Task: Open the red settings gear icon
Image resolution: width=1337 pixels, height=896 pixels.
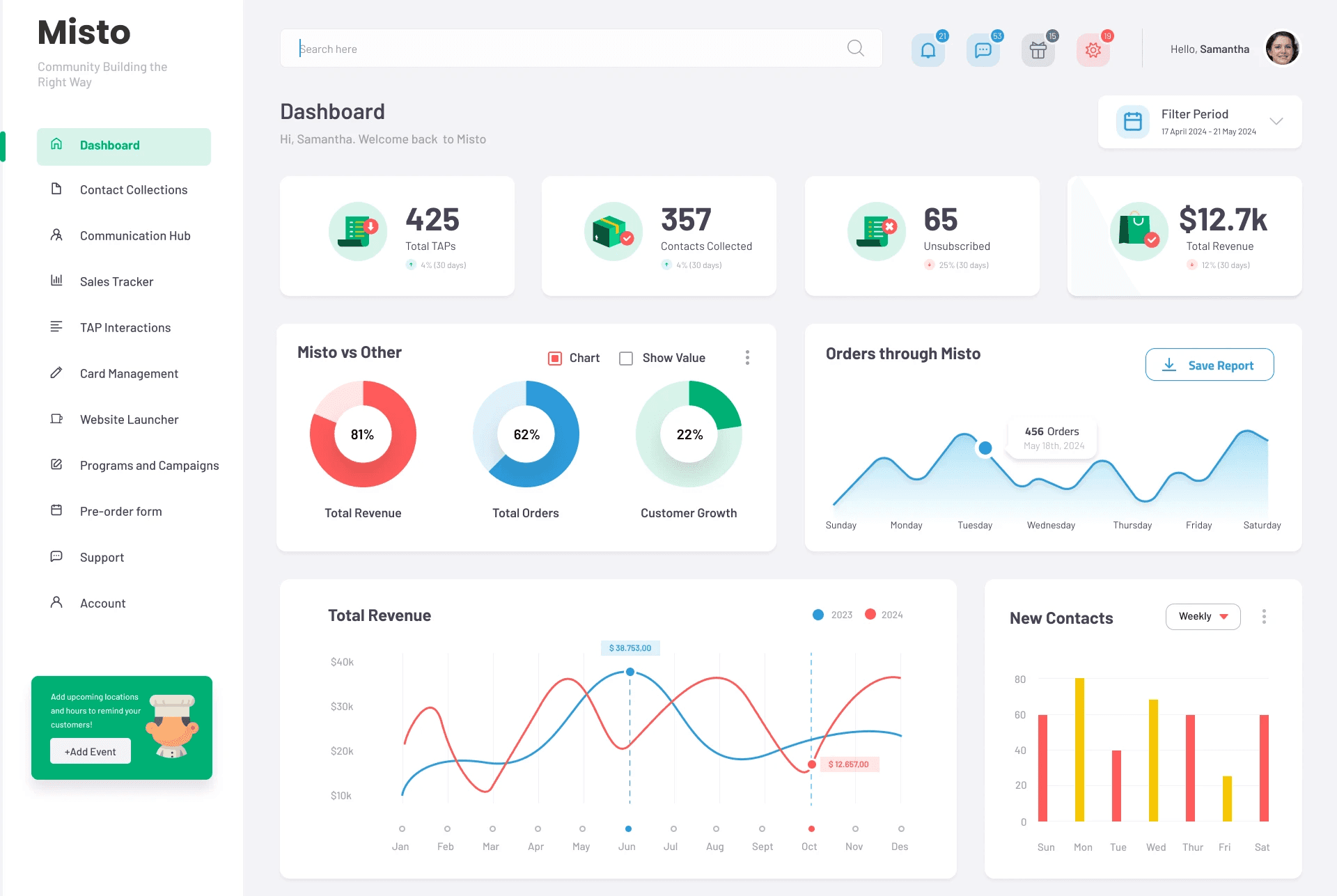Action: [1093, 50]
